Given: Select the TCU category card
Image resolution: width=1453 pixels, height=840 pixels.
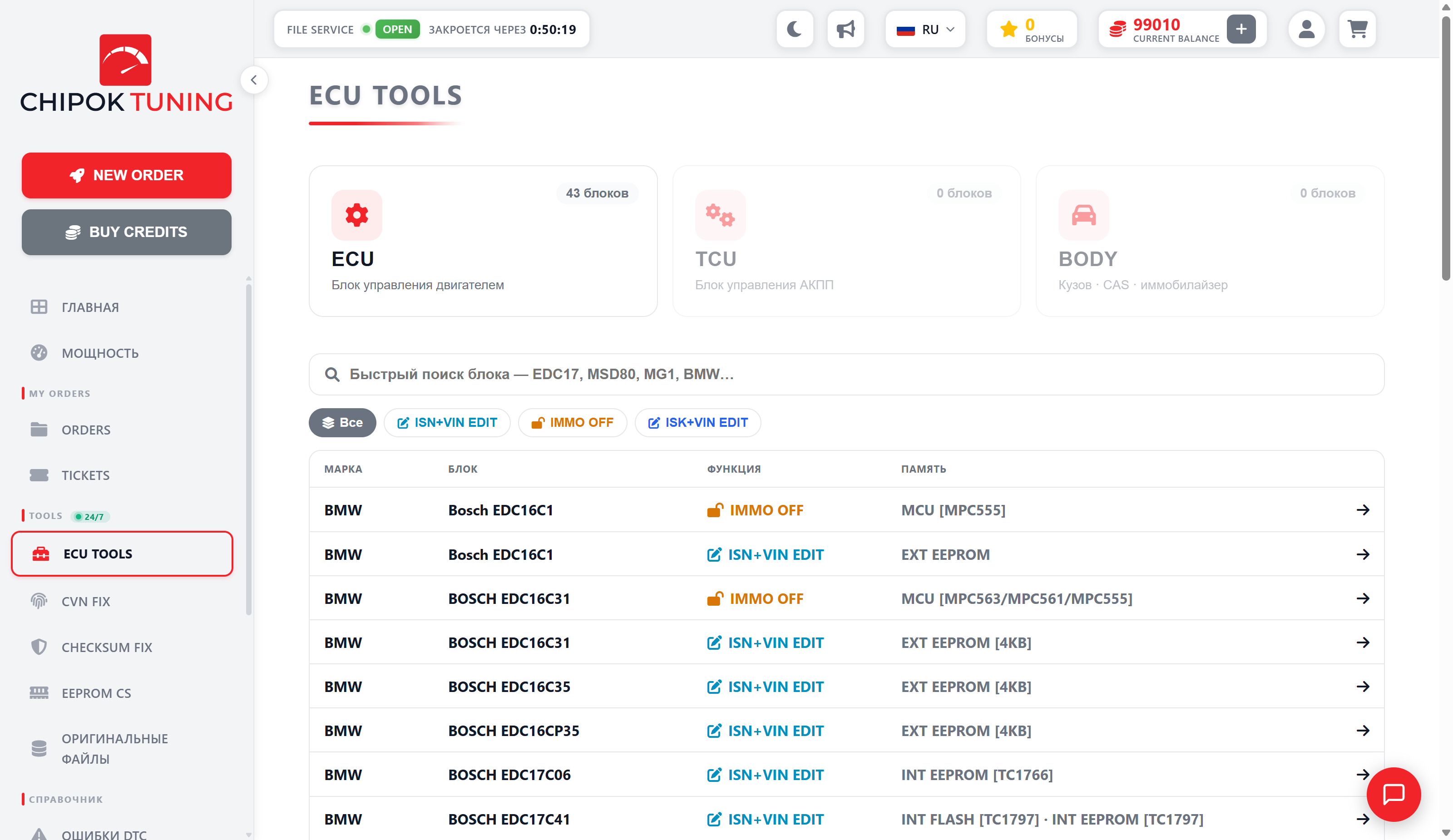Looking at the screenshot, I should pos(846,241).
